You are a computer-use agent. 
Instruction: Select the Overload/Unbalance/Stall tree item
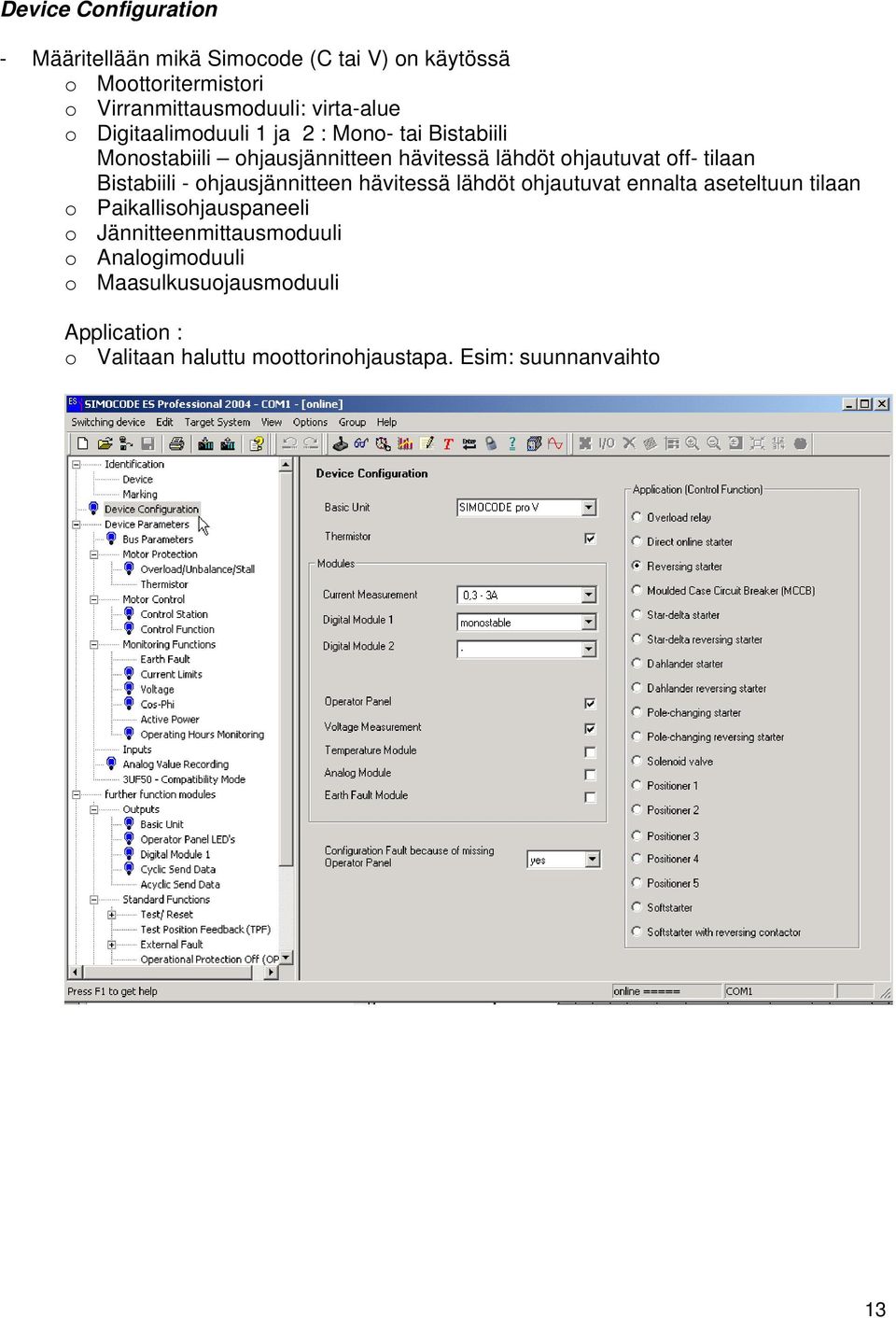point(197,569)
